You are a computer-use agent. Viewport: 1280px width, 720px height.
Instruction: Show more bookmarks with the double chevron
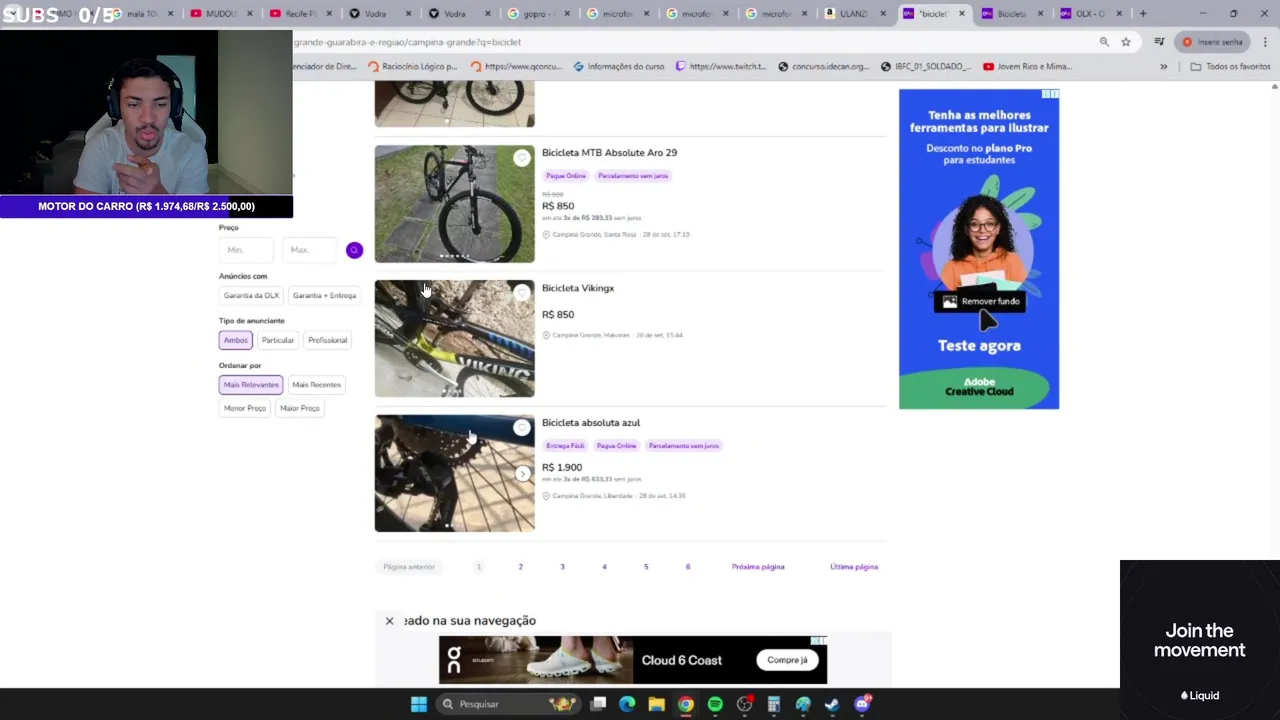coord(1163,67)
